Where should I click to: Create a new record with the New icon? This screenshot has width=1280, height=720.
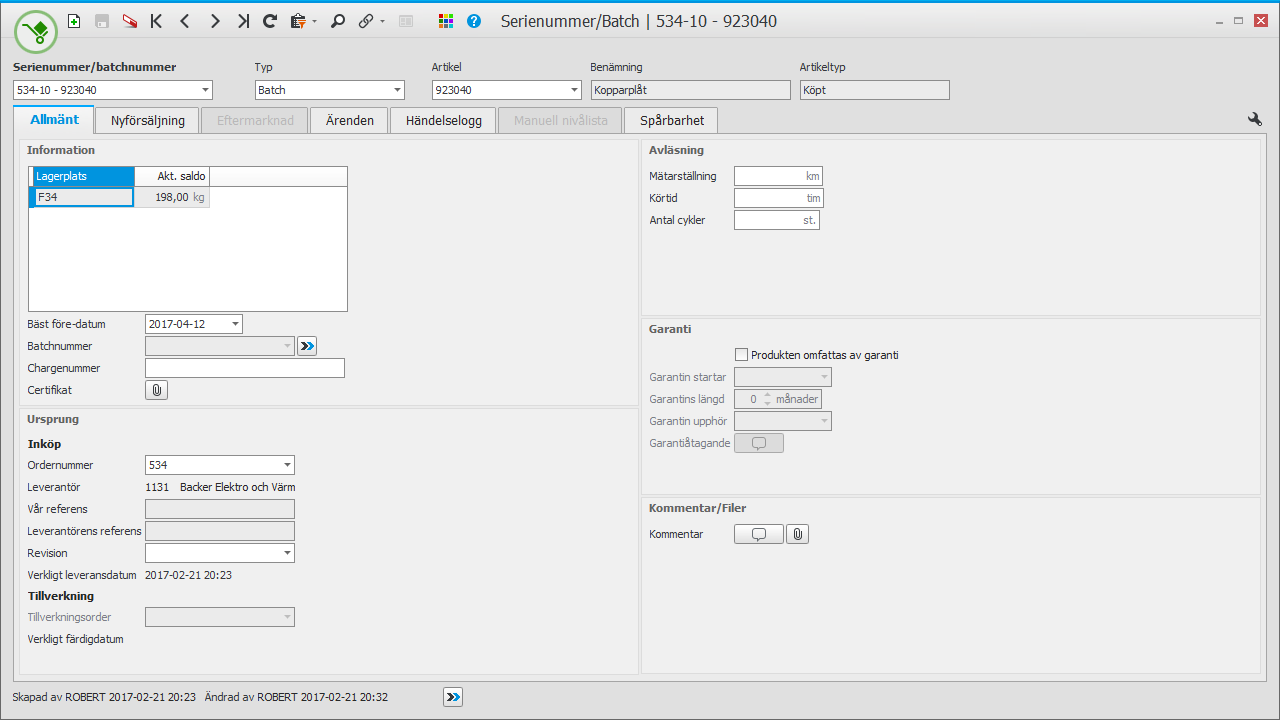click(74, 21)
